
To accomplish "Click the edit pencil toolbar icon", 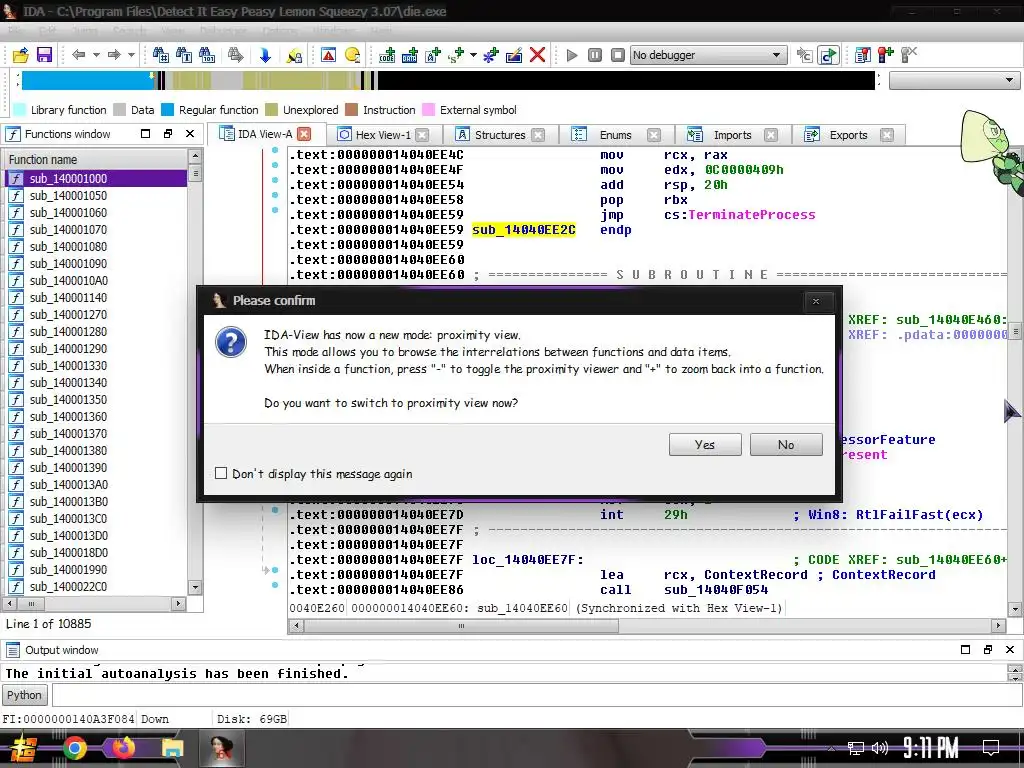I will tap(514, 55).
